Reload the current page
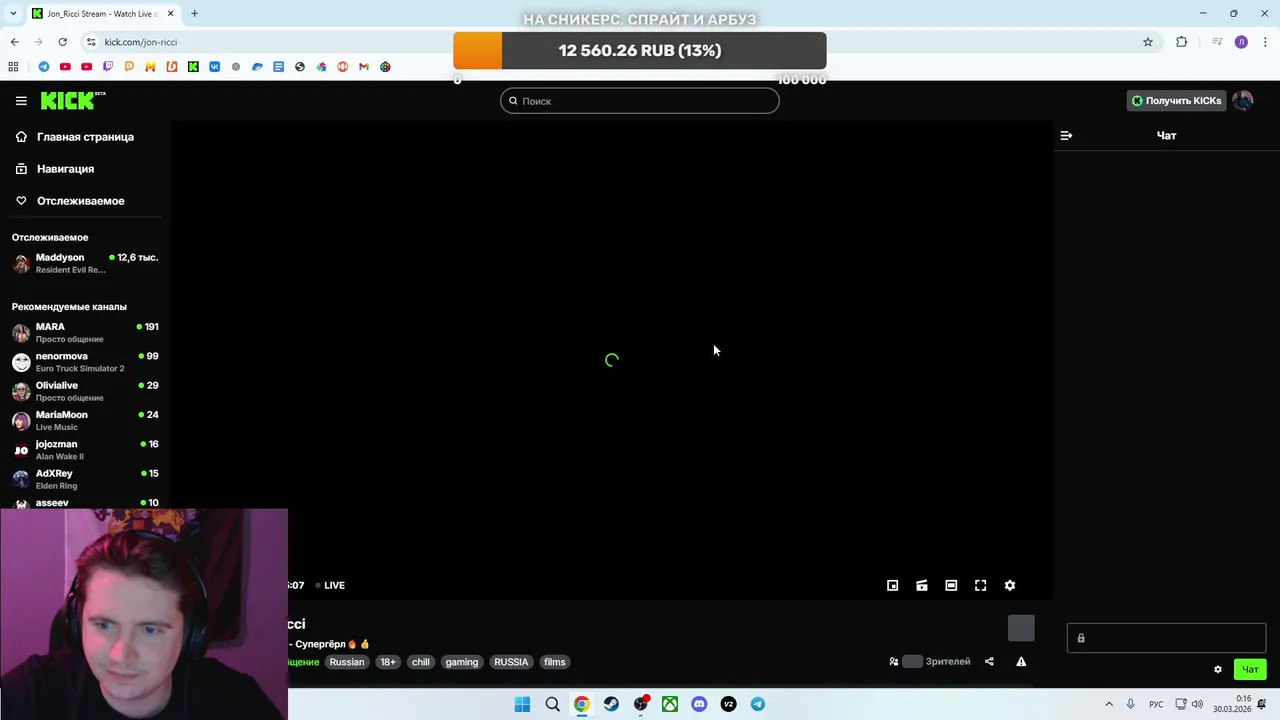Screen dimensions: 1280x720 [62, 42]
